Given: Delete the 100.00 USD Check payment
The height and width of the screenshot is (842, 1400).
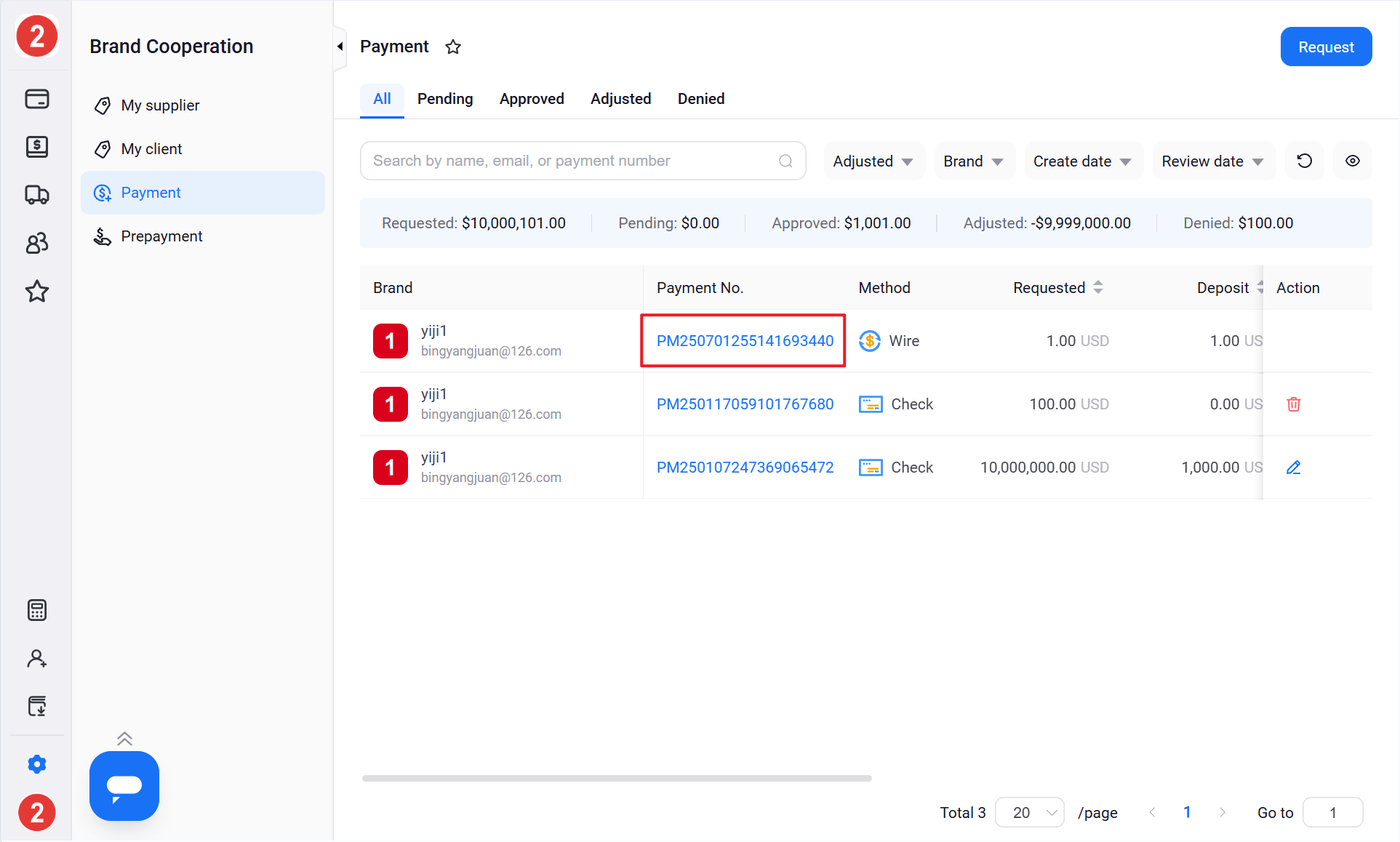Looking at the screenshot, I should click(1294, 404).
